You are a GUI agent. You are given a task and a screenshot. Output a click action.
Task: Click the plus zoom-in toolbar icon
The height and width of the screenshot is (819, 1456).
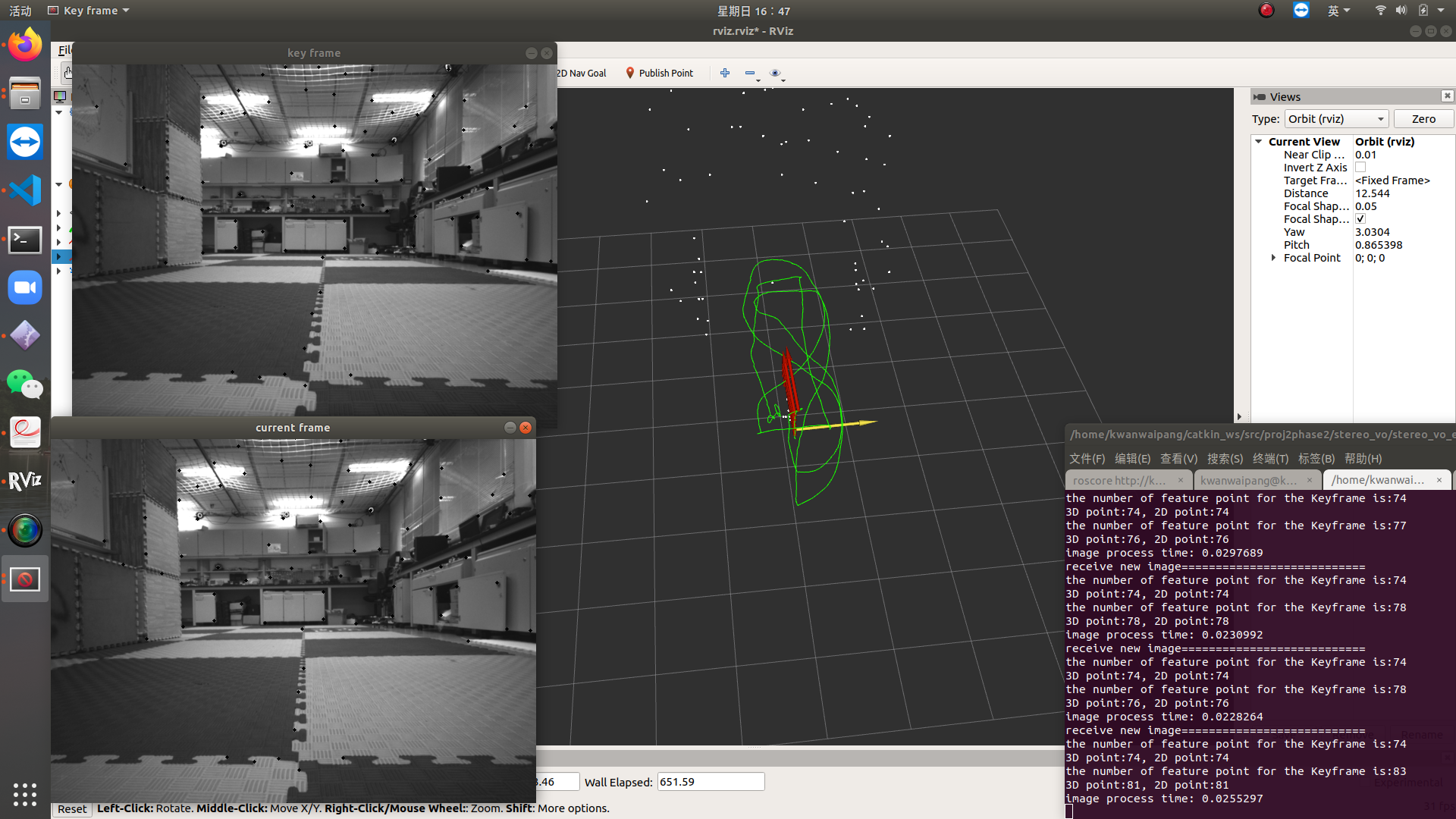[724, 73]
